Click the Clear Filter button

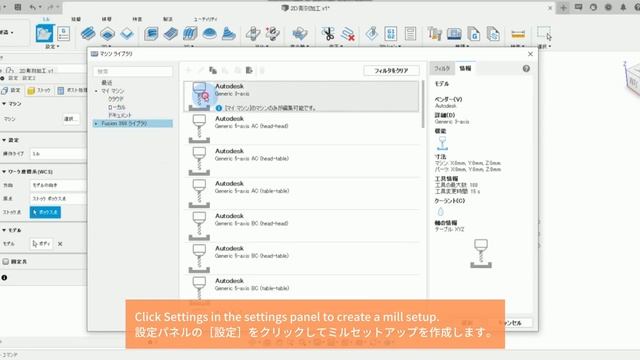(x=391, y=71)
